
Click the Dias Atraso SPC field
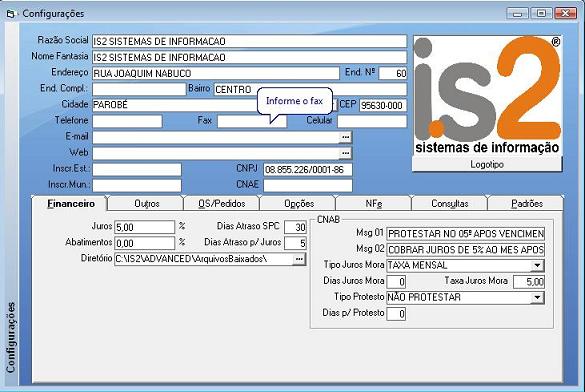point(295,227)
